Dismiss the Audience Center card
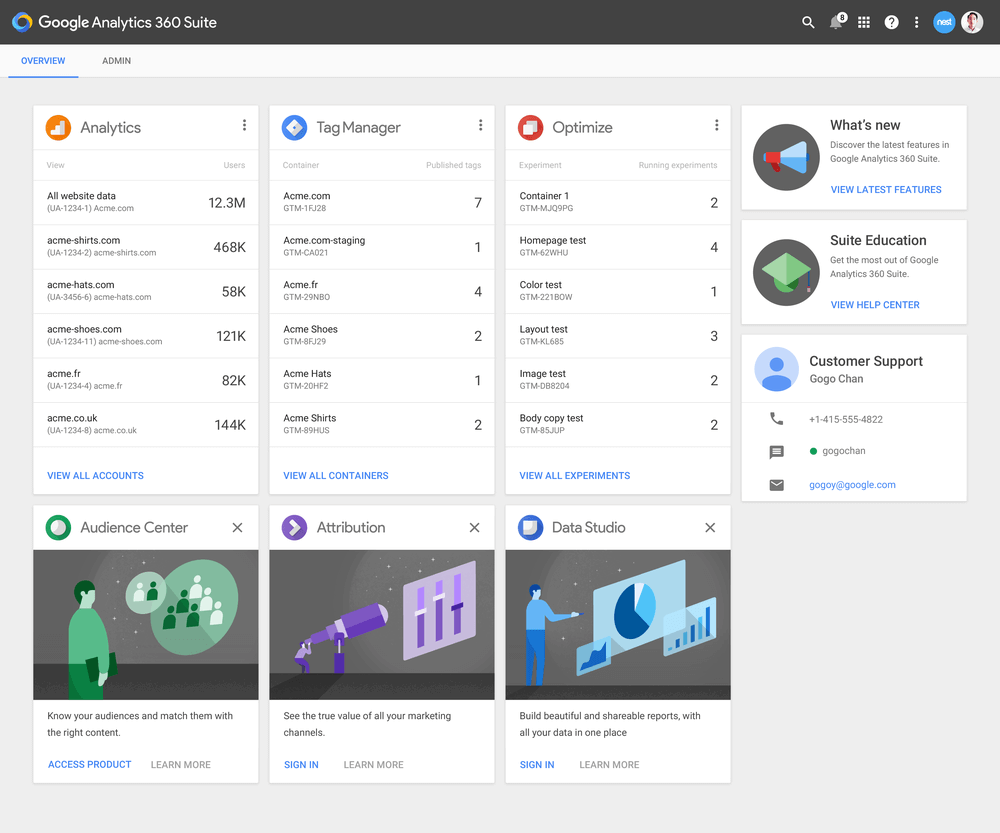This screenshot has width=1000, height=833. click(237, 527)
